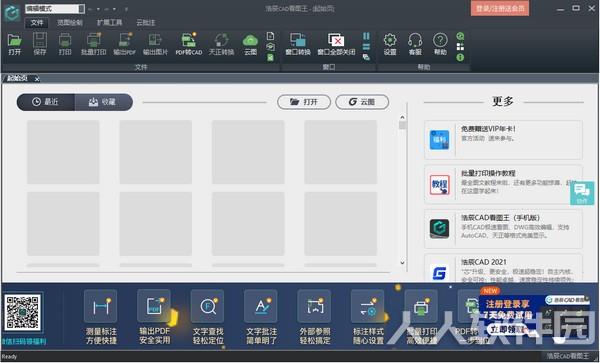Viewport: 600px width, 363px height.
Task: Contact 客服 support headset icon
Action: pyautogui.click(x=415, y=44)
